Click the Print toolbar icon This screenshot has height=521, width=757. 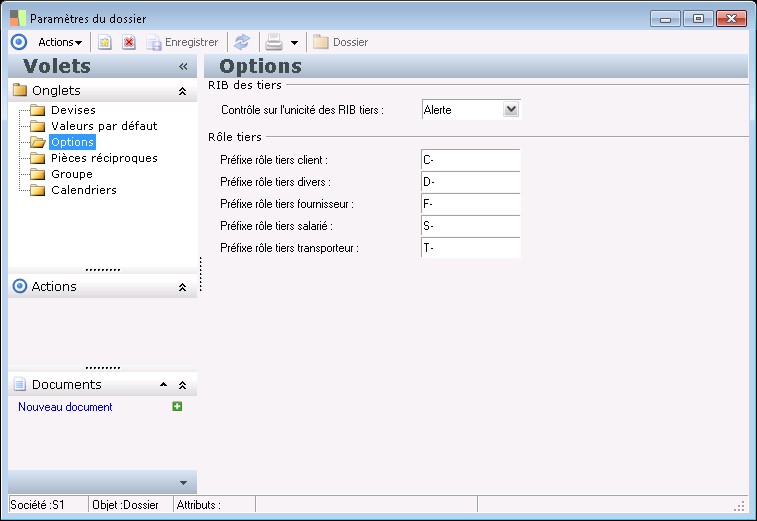[x=273, y=42]
